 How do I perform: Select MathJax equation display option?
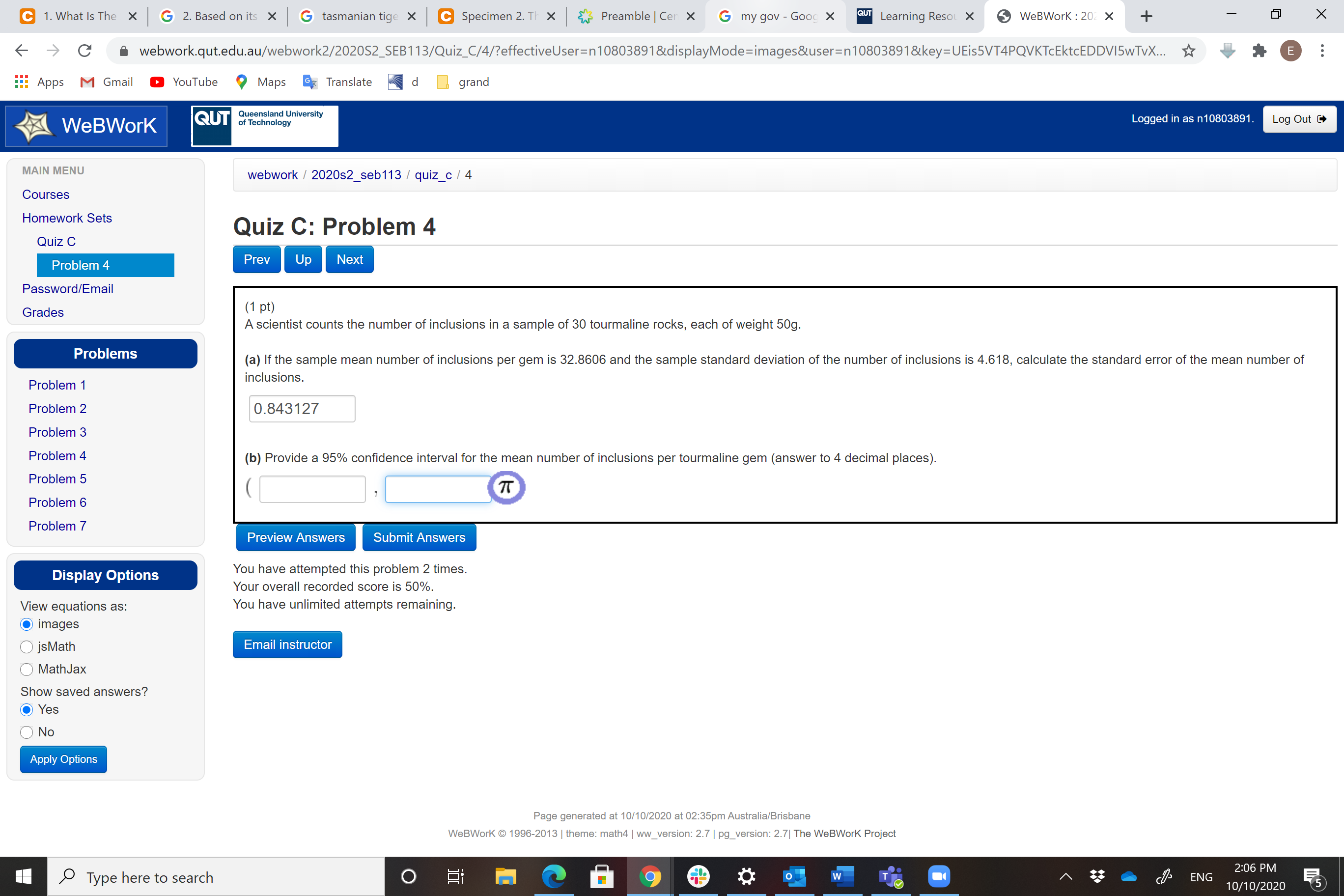coord(27,669)
